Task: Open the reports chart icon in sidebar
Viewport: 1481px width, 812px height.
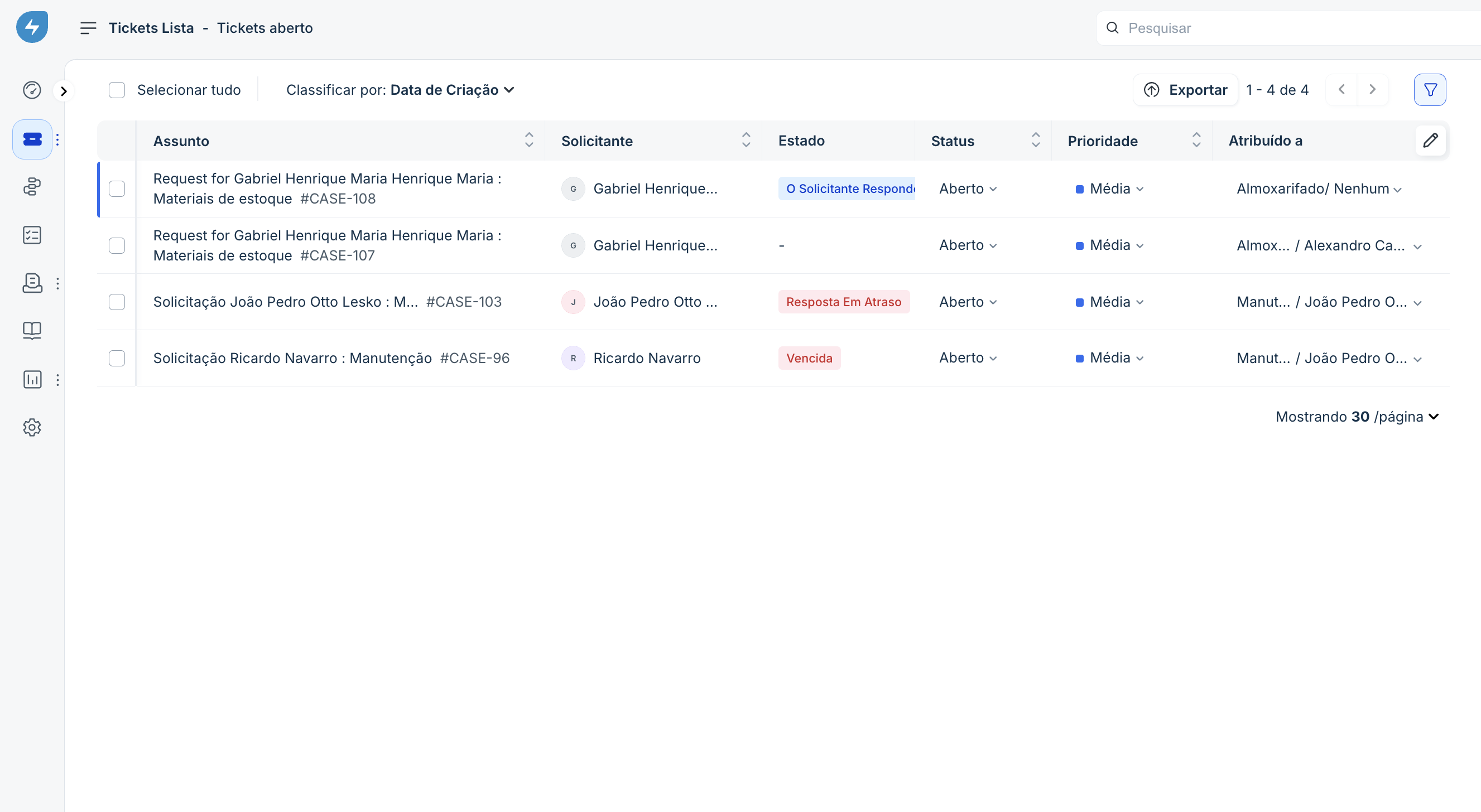Action: pyautogui.click(x=32, y=379)
